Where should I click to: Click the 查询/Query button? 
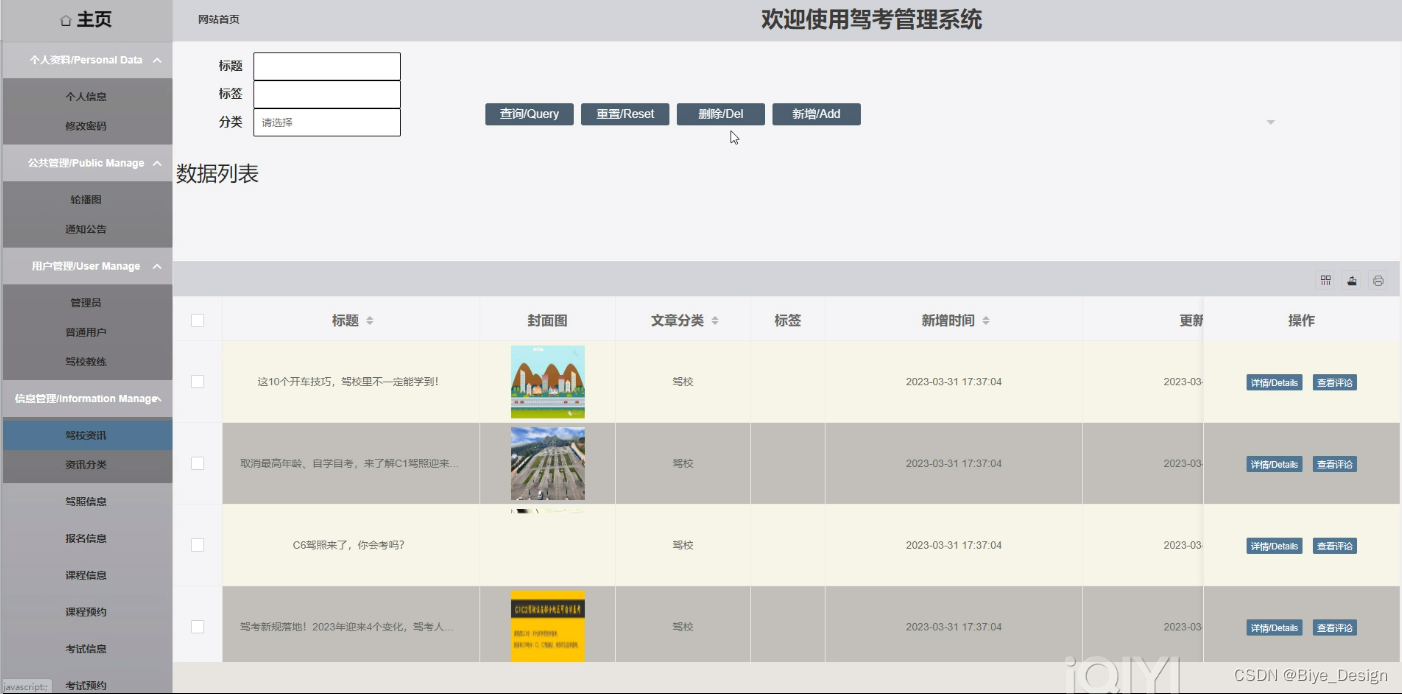[529, 114]
